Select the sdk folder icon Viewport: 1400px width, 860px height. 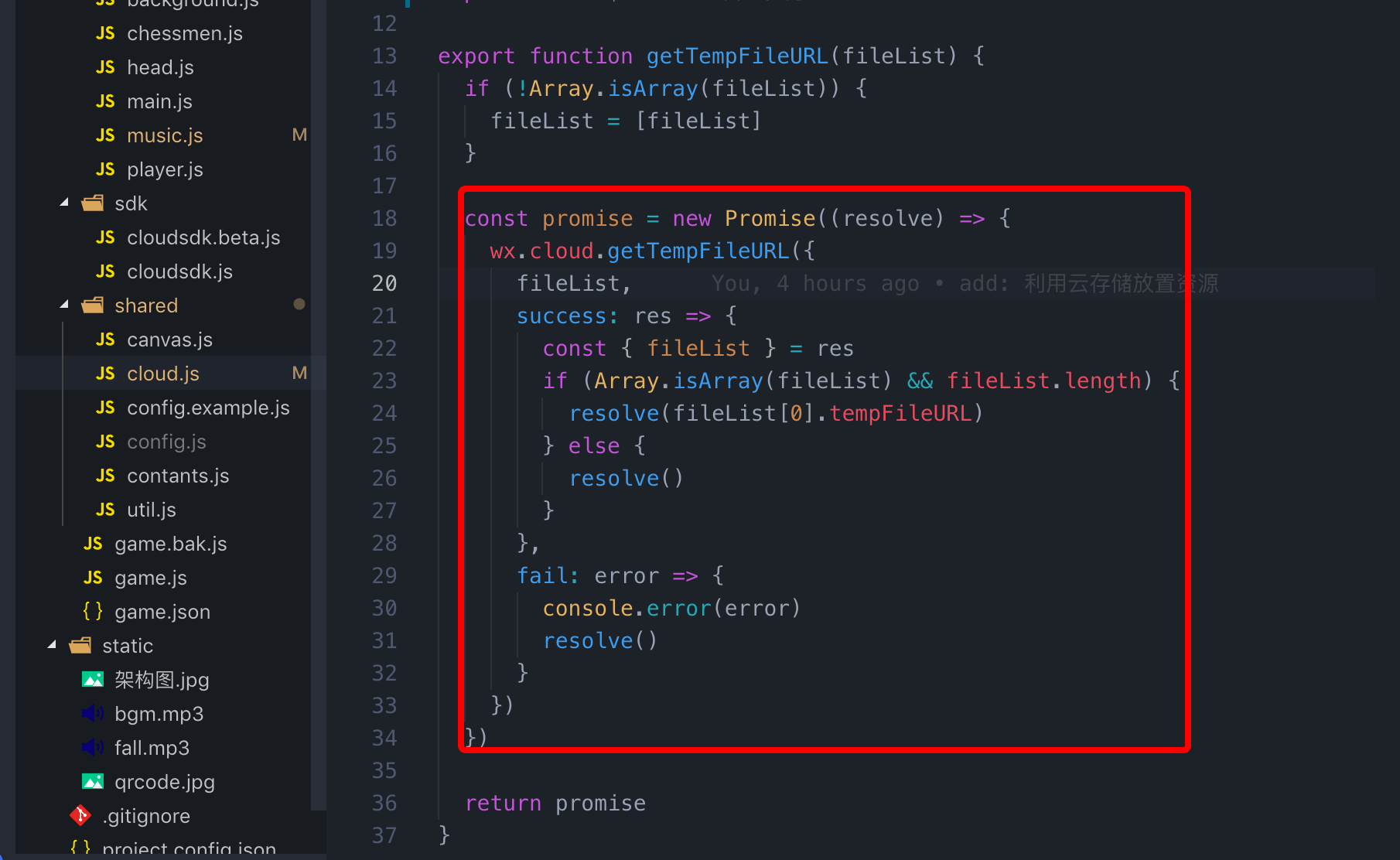pyautogui.click(x=93, y=203)
